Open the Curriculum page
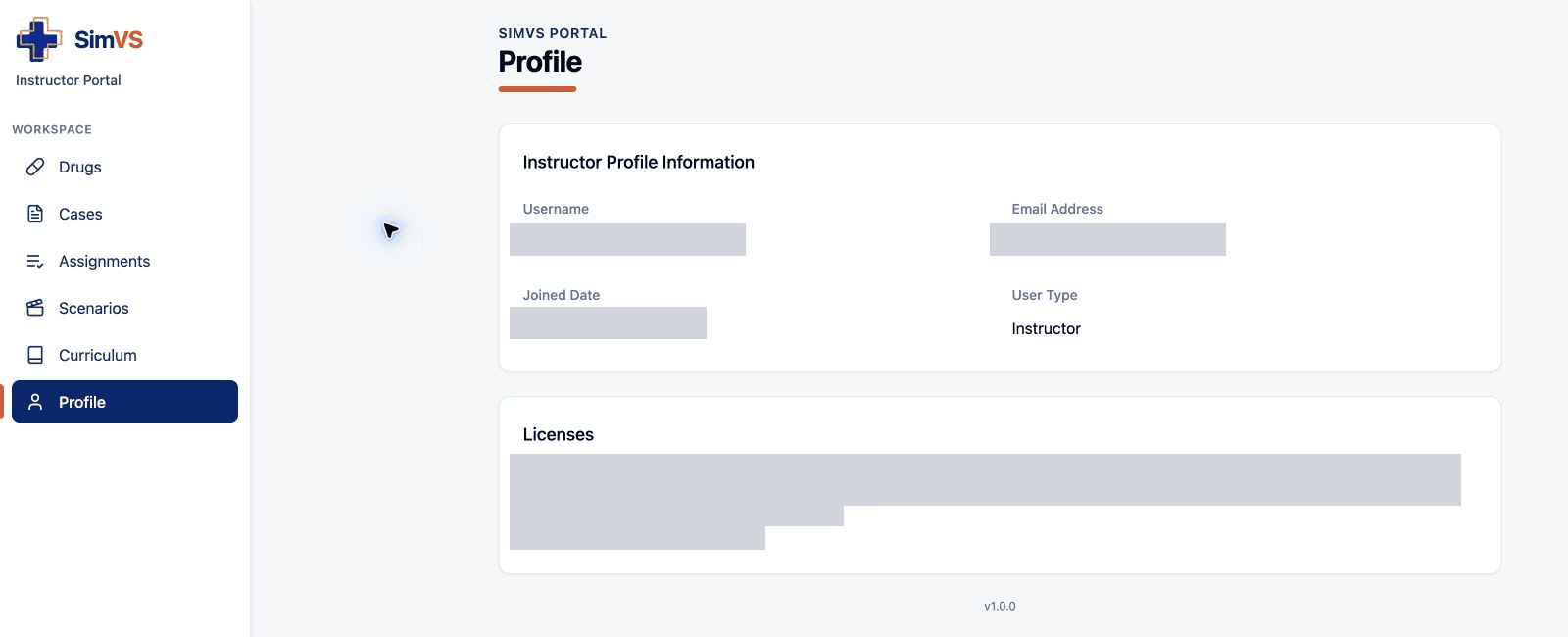 pyautogui.click(x=124, y=355)
